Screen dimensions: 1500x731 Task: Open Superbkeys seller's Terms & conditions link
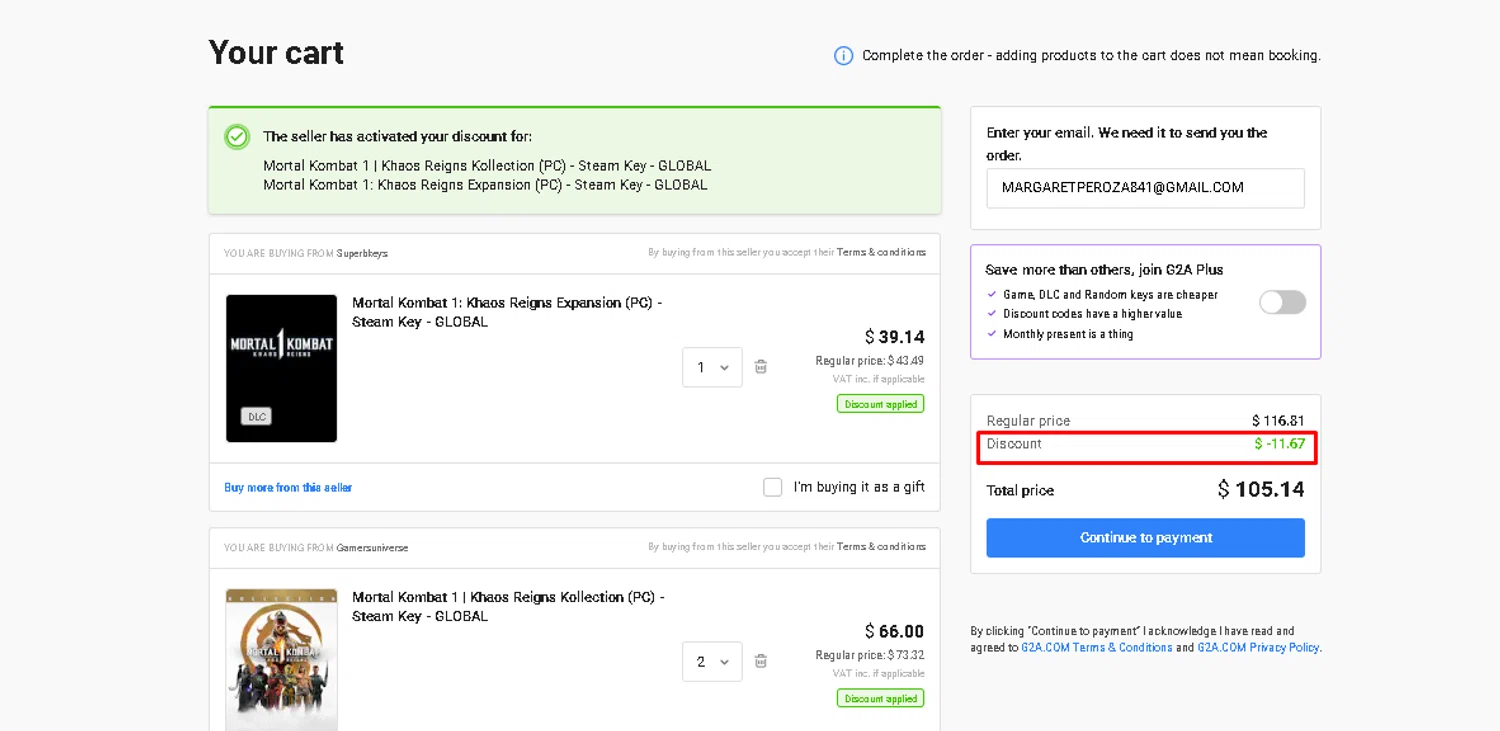click(x=881, y=252)
